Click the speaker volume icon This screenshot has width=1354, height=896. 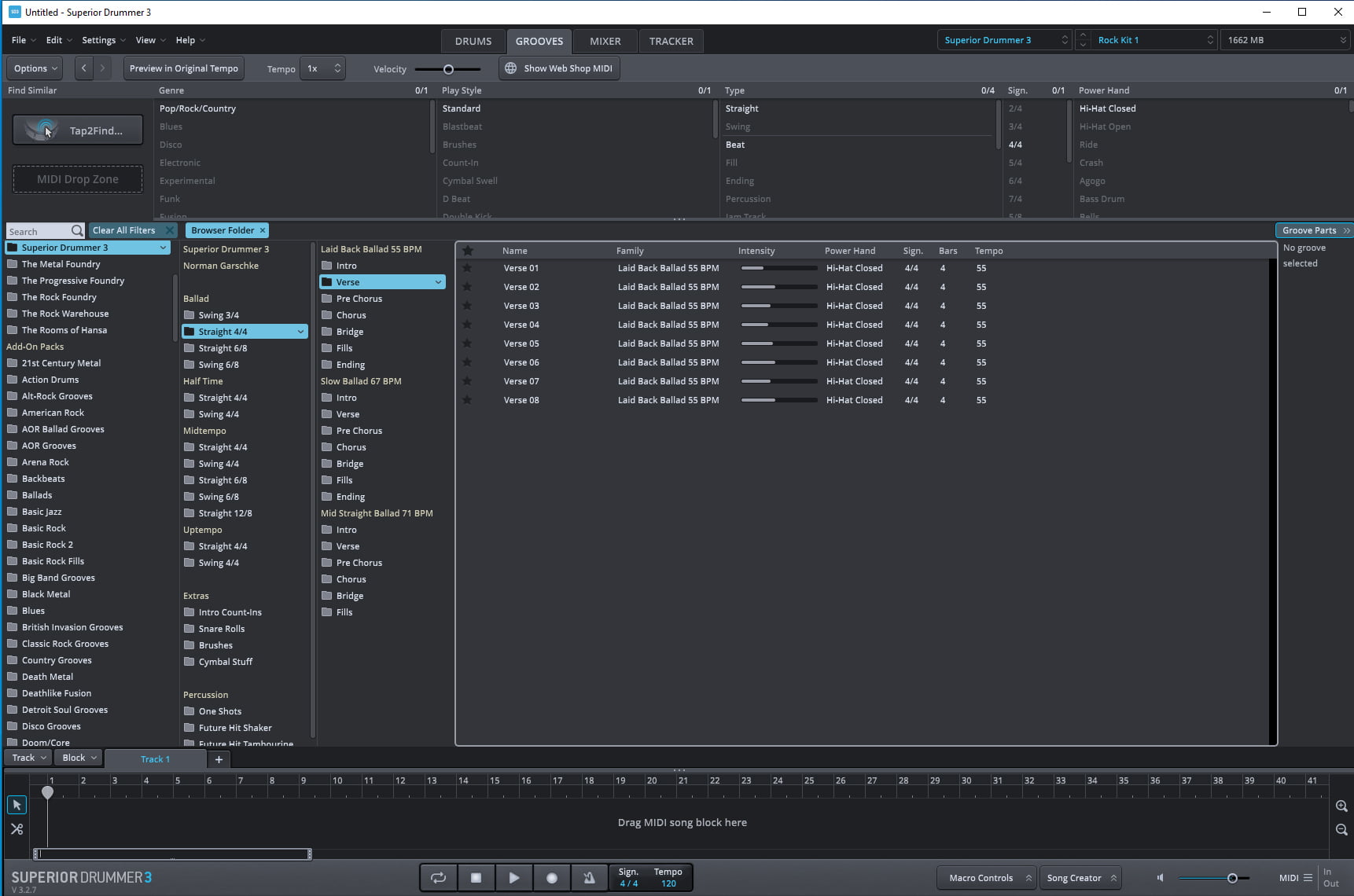(1160, 878)
